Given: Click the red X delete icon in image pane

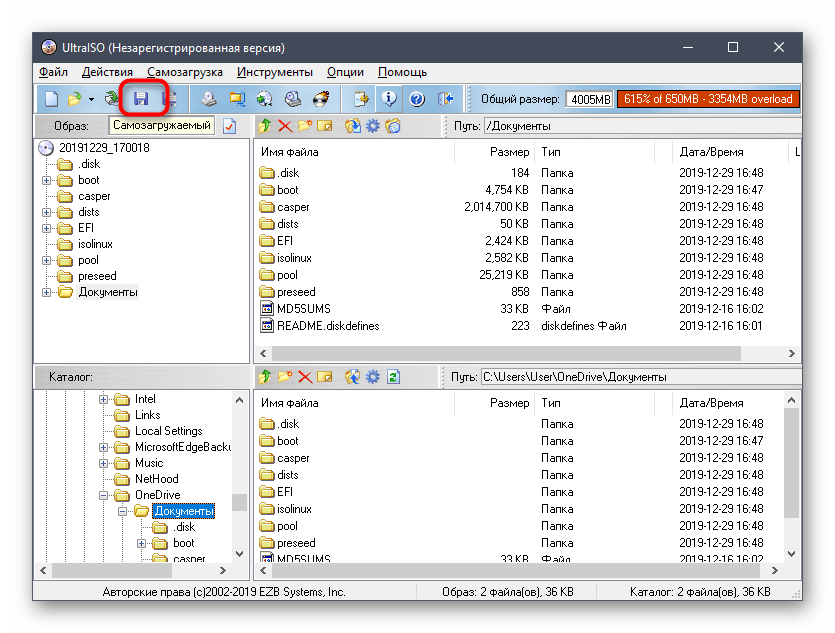Looking at the screenshot, I should pyautogui.click(x=285, y=126).
